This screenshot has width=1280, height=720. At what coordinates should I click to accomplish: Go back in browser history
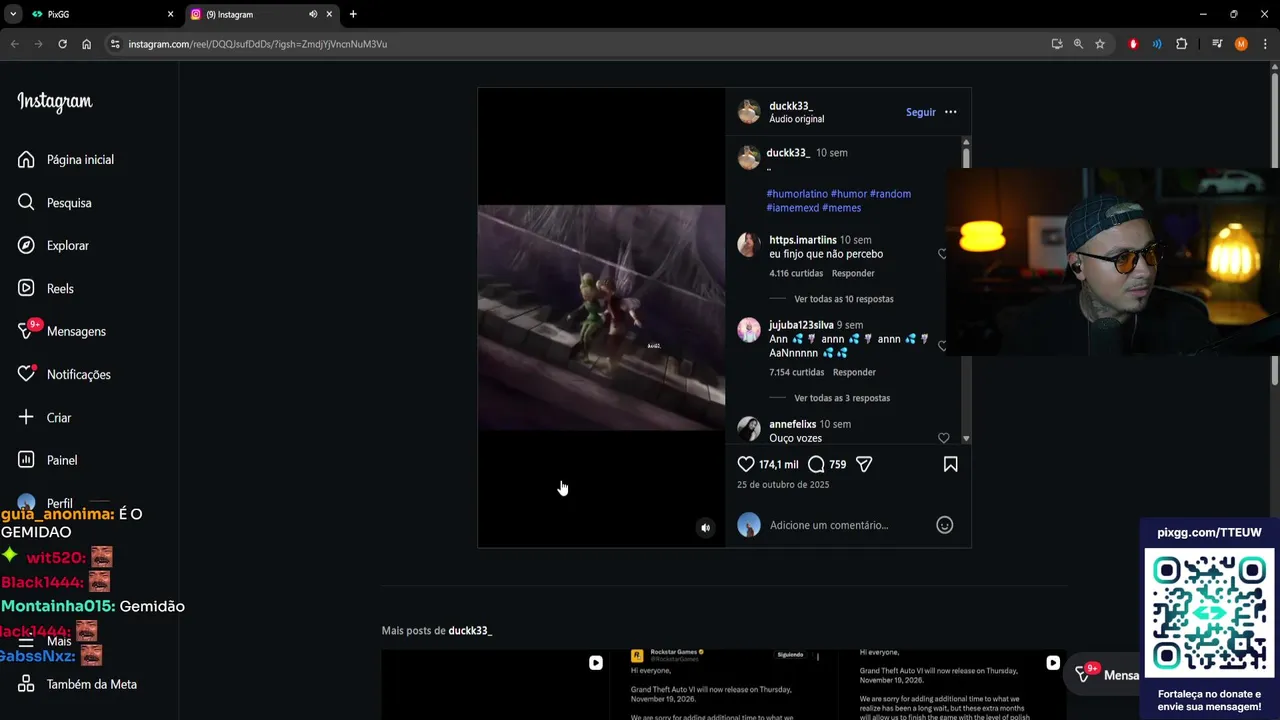14,44
